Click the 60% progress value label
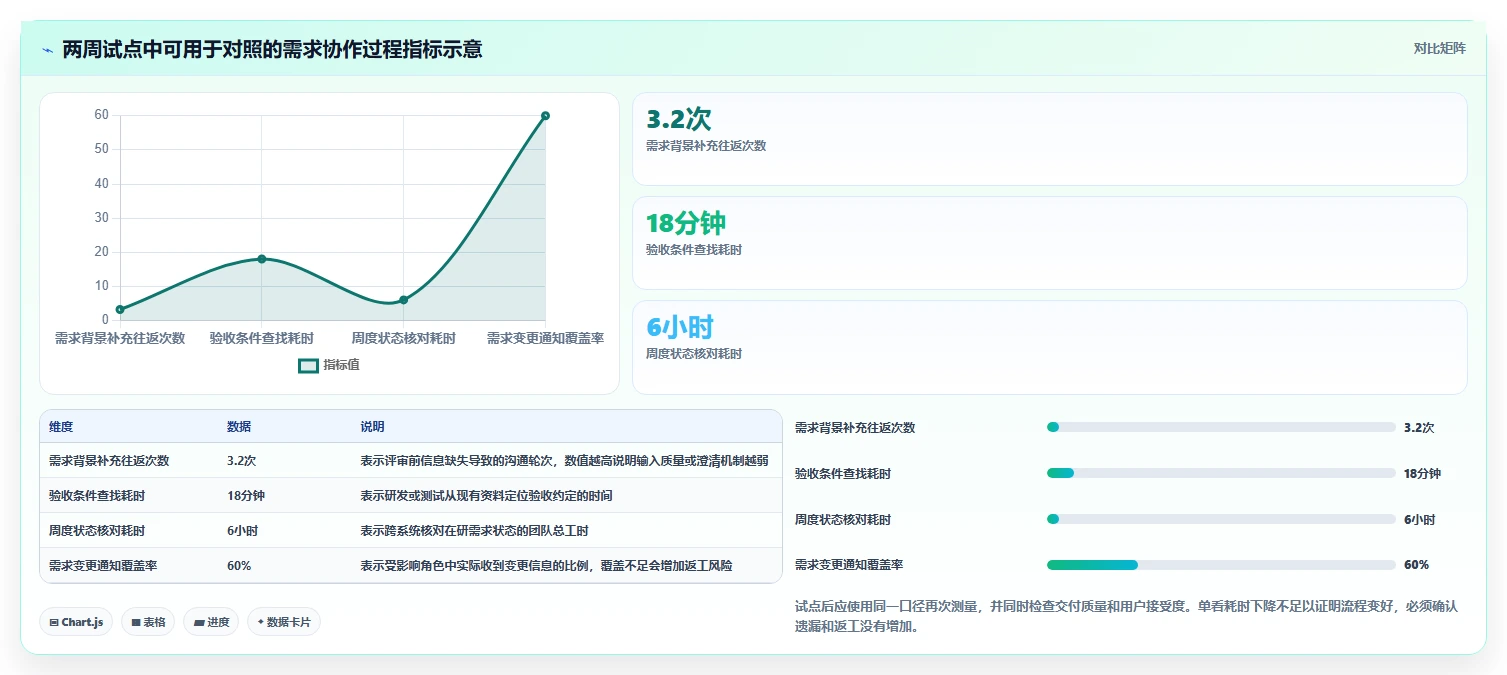Image resolution: width=1507 pixels, height=675 pixels. click(1416, 565)
